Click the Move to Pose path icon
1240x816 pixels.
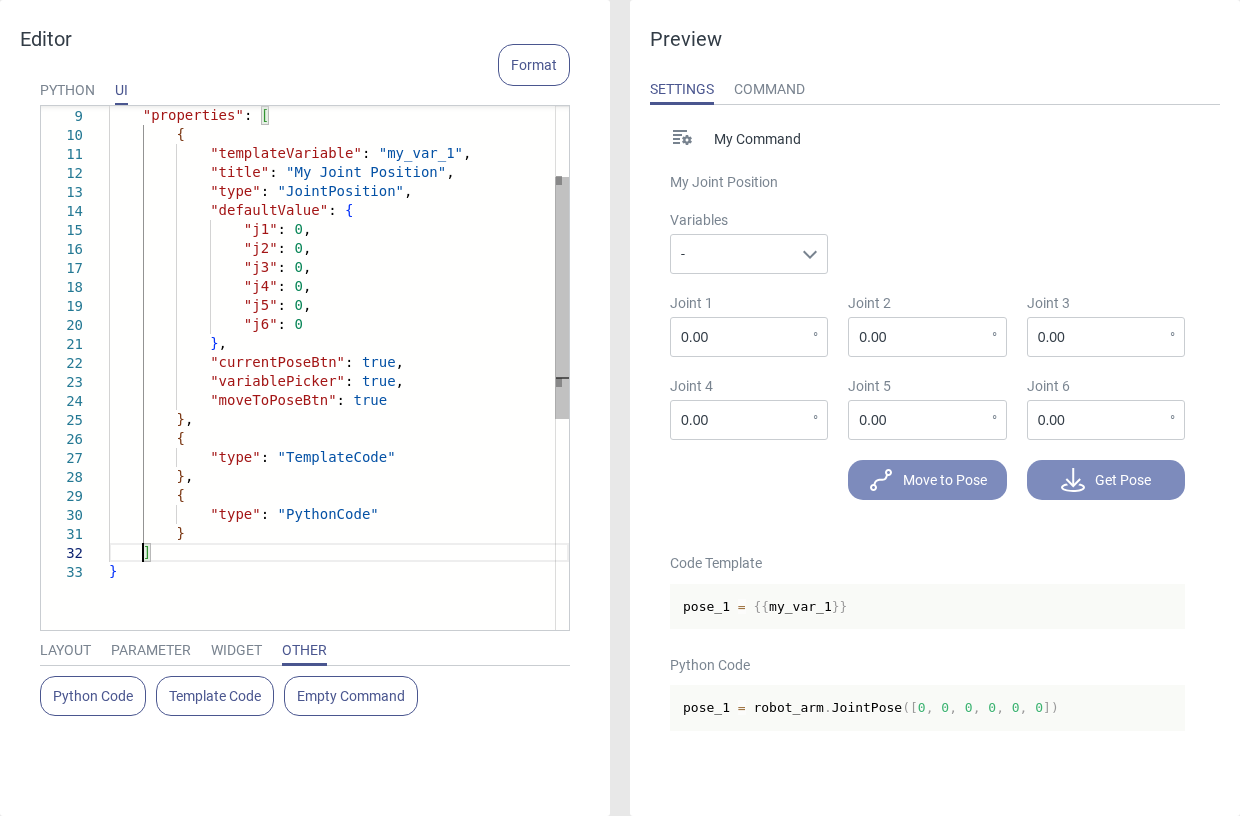[881, 480]
